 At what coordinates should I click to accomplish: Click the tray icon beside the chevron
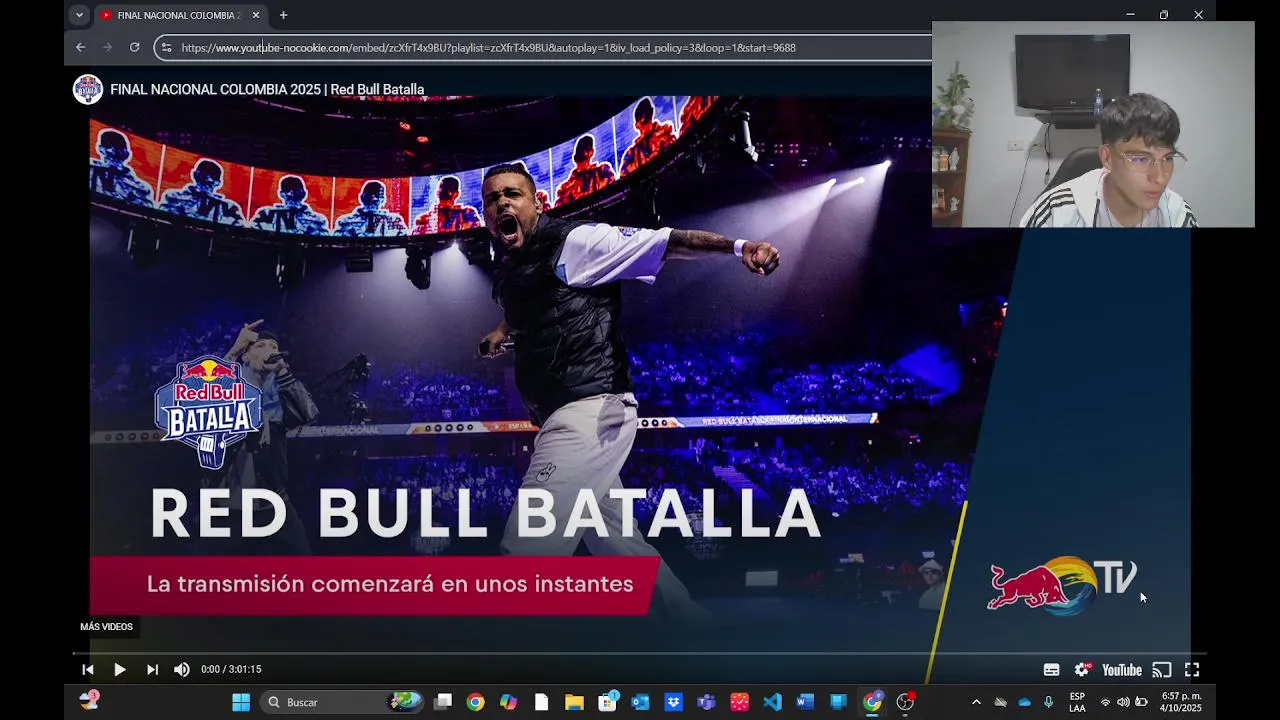click(1000, 702)
